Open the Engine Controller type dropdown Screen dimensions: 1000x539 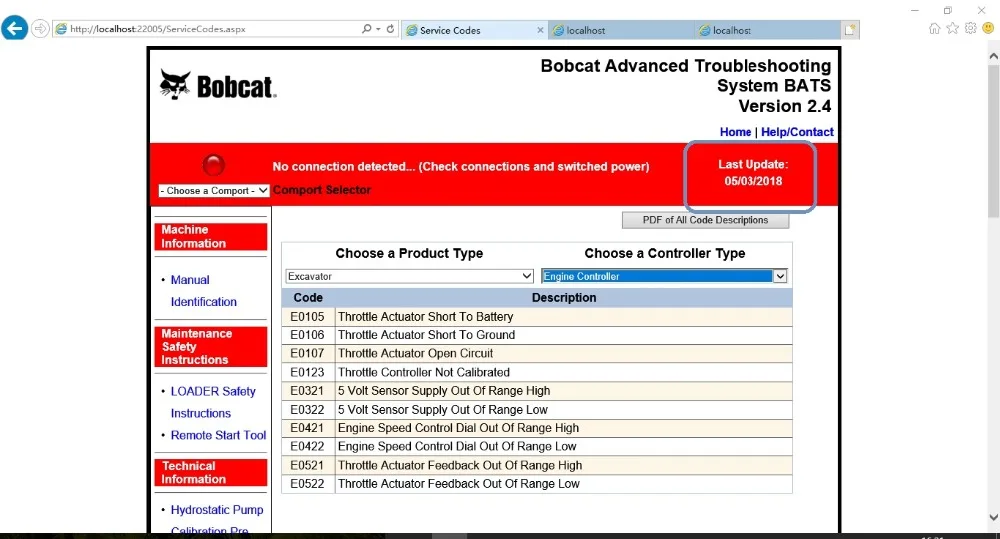(664, 276)
